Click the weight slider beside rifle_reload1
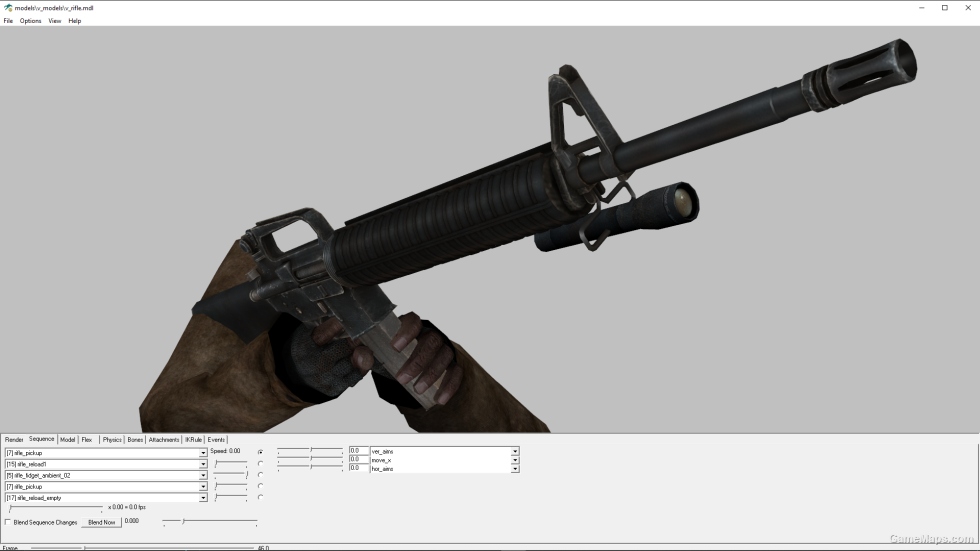The image size is (980, 551). 231,464
